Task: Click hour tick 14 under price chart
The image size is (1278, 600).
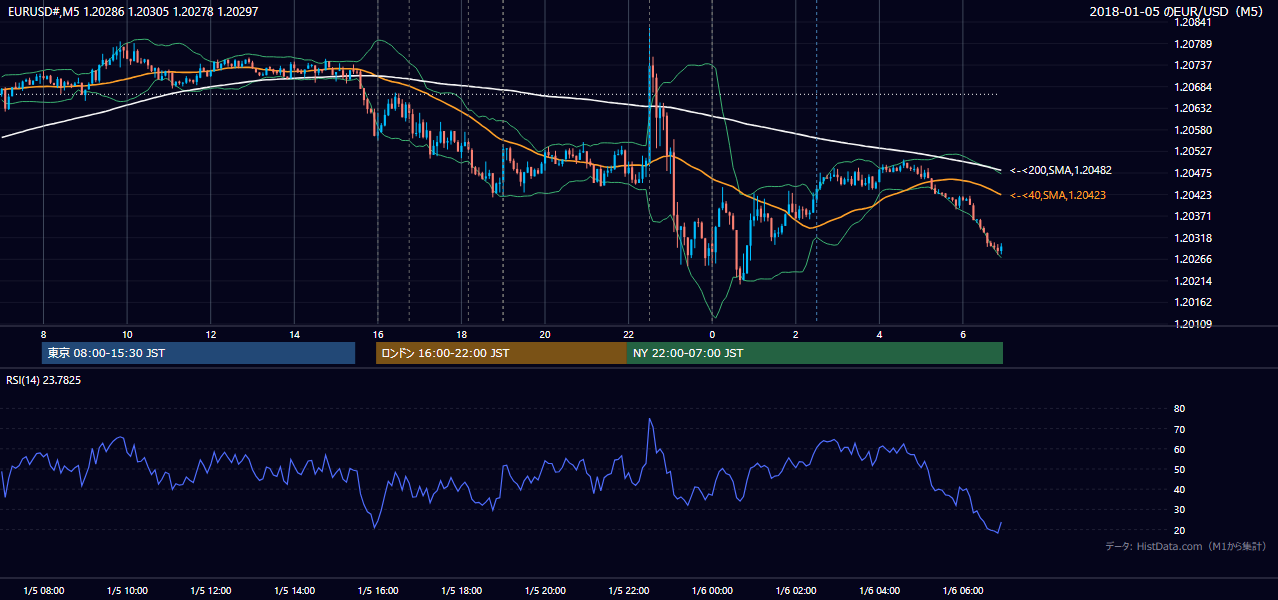Action: pyautogui.click(x=294, y=334)
